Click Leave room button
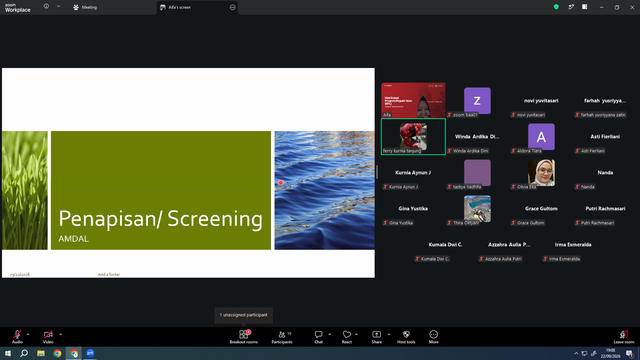This screenshot has width=640, height=360. [624, 337]
